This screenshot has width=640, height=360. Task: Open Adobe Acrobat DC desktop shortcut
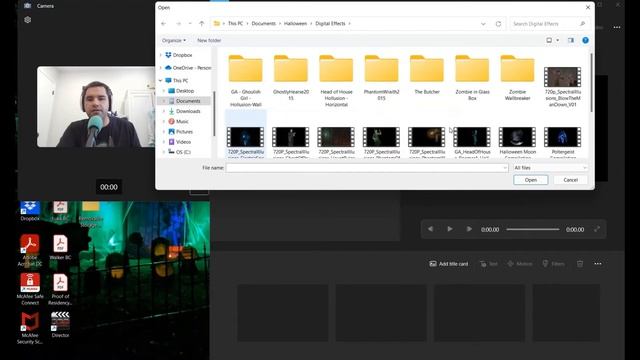click(x=30, y=251)
